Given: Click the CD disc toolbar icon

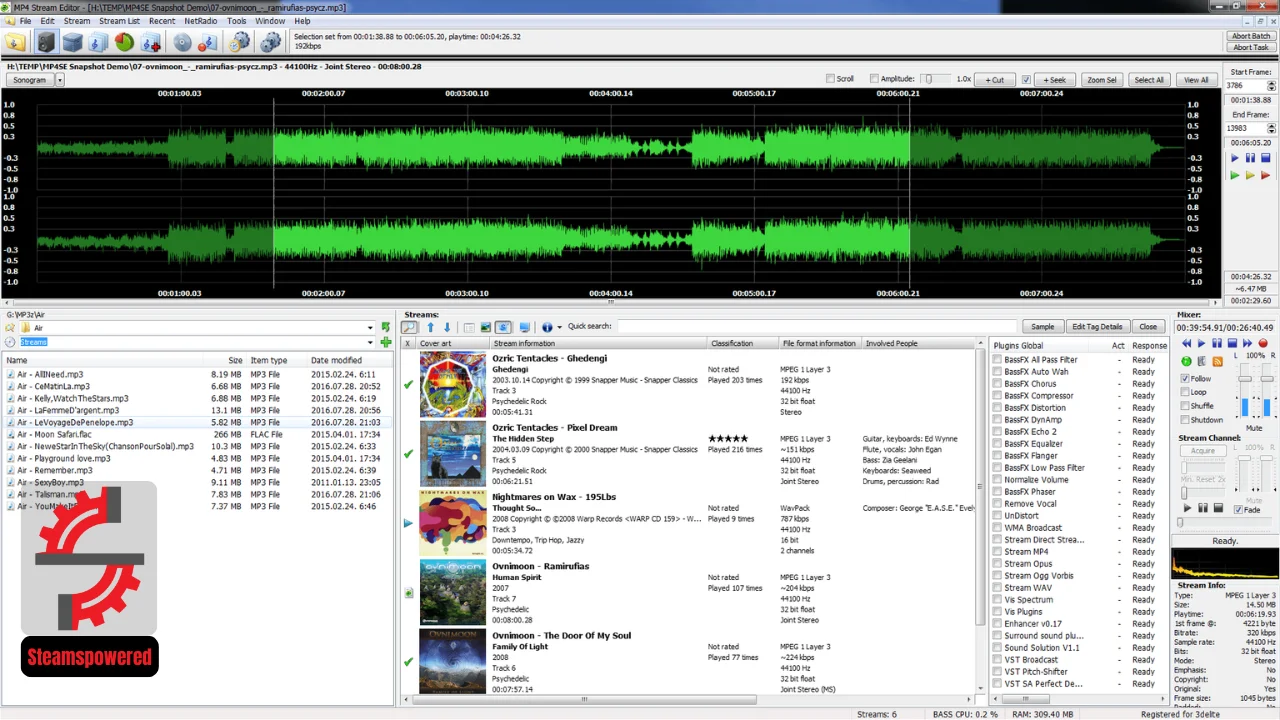Looking at the screenshot, I should (182, 42).
